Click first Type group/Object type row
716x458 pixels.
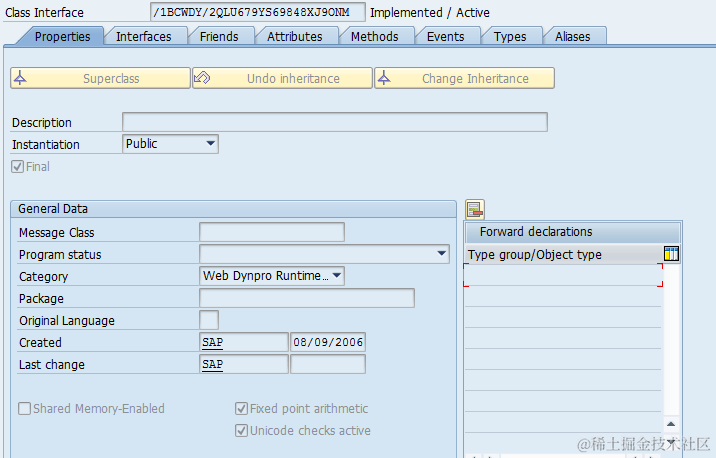pyautogui.click(x=563, y=275)
